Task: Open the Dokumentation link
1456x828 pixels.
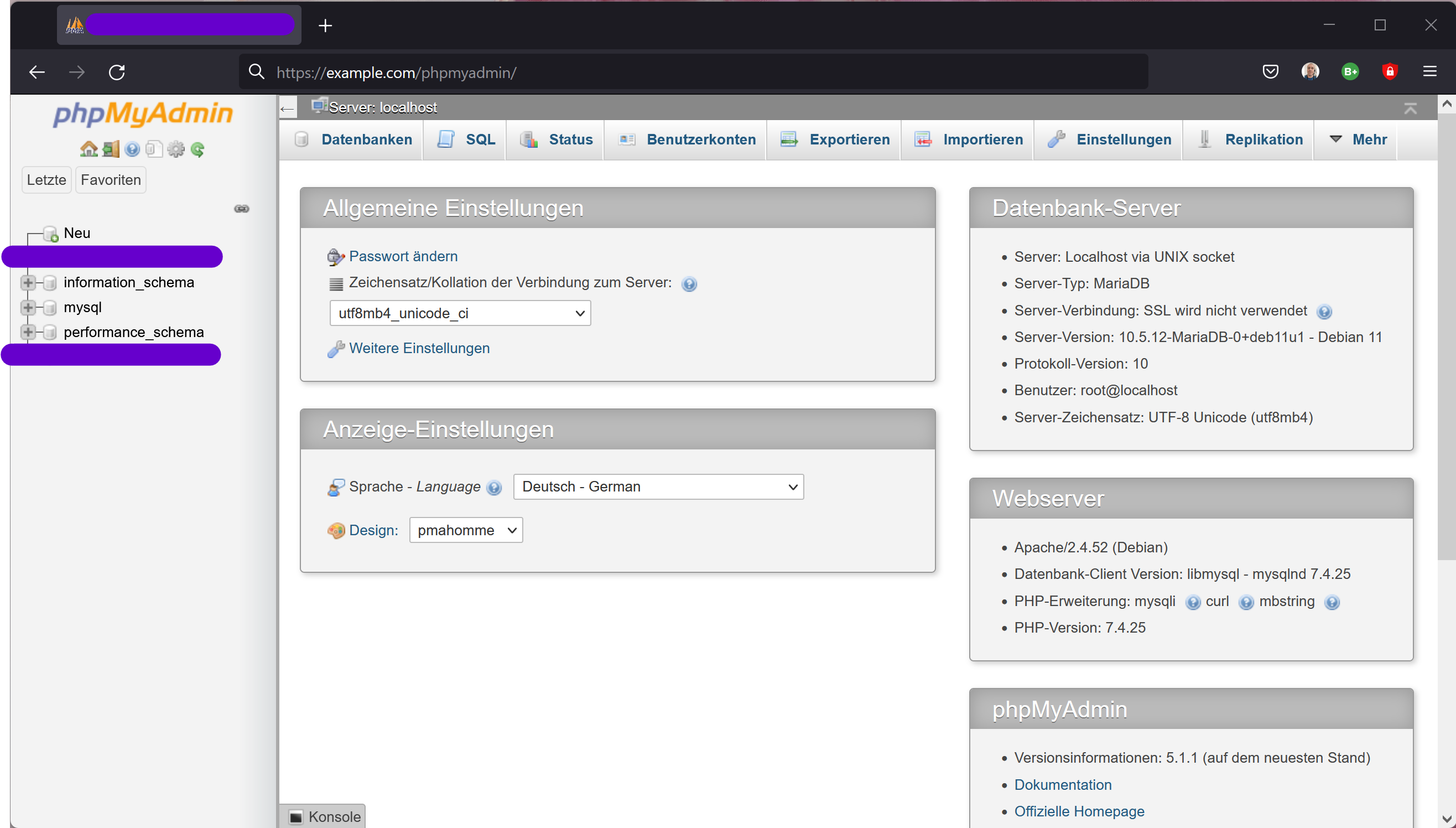Action: coord(1063,785)
